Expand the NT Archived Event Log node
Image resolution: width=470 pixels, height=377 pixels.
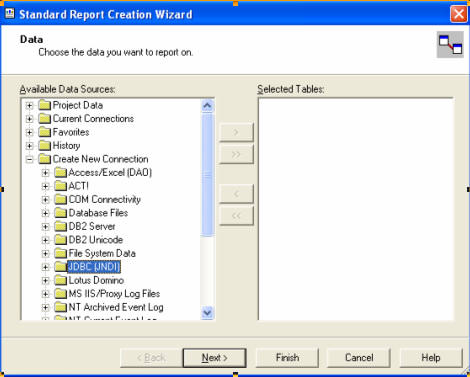coord(45,307)
